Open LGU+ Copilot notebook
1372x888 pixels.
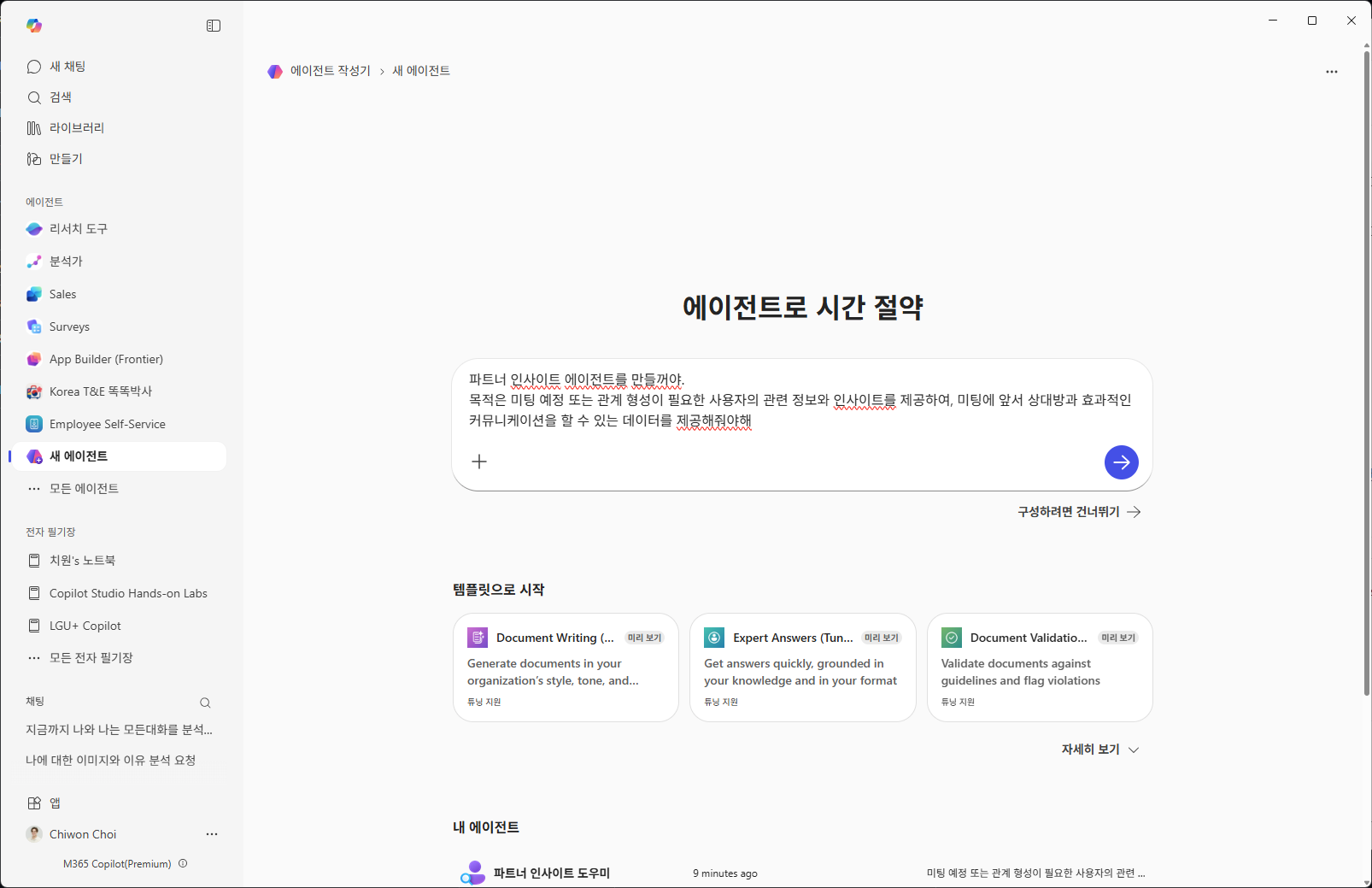120,626
